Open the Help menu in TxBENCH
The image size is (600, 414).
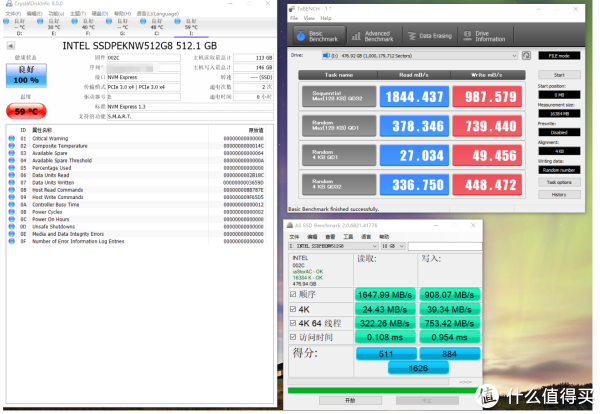(326, 18)
